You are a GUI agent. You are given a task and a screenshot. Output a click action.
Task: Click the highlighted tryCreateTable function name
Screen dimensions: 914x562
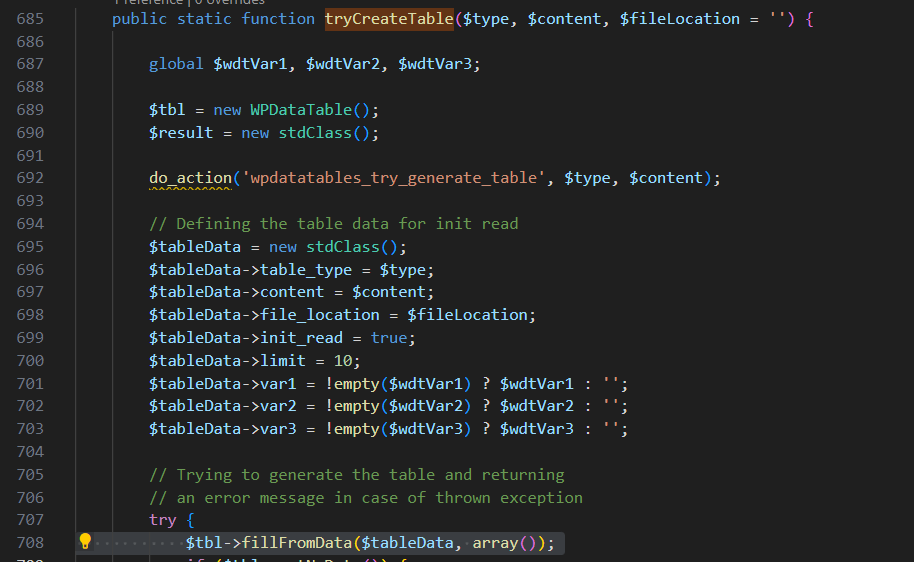(389, 19)
